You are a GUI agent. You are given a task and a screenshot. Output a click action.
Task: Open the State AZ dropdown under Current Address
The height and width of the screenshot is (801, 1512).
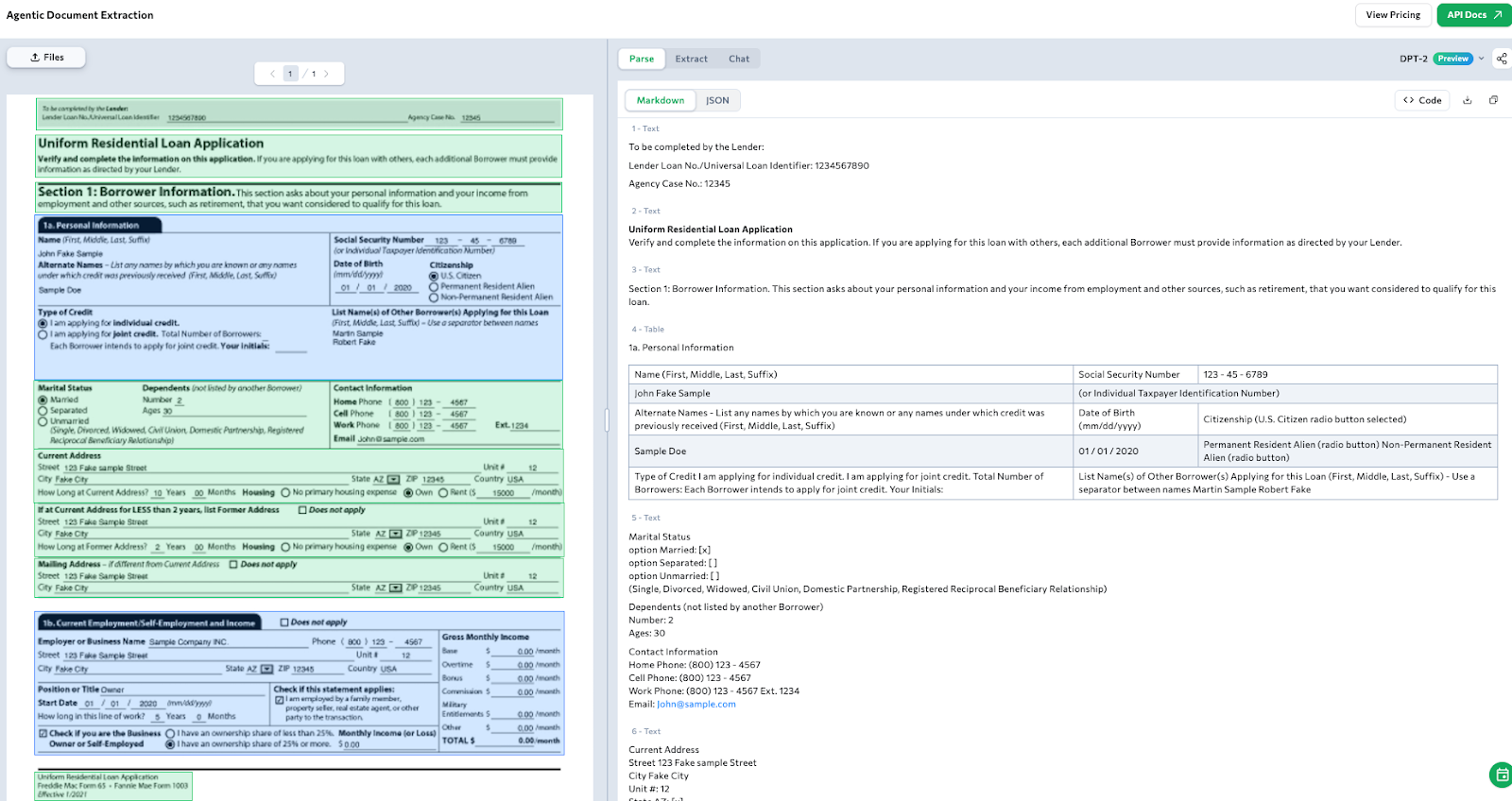394,479
